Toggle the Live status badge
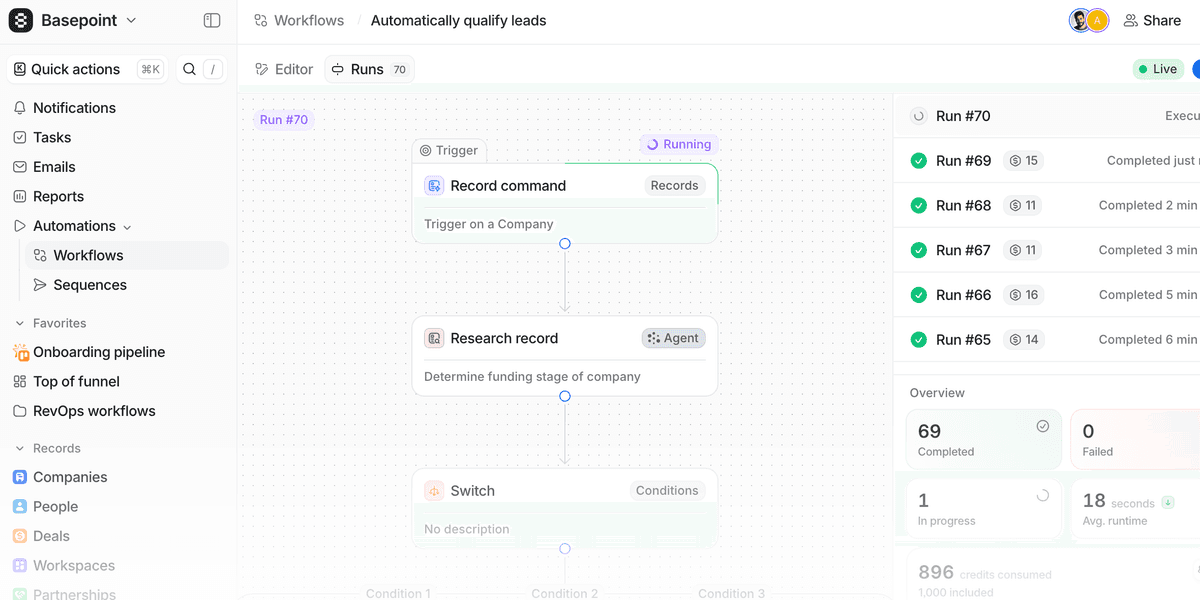 pyautogui.click(x=1157, y=69)
